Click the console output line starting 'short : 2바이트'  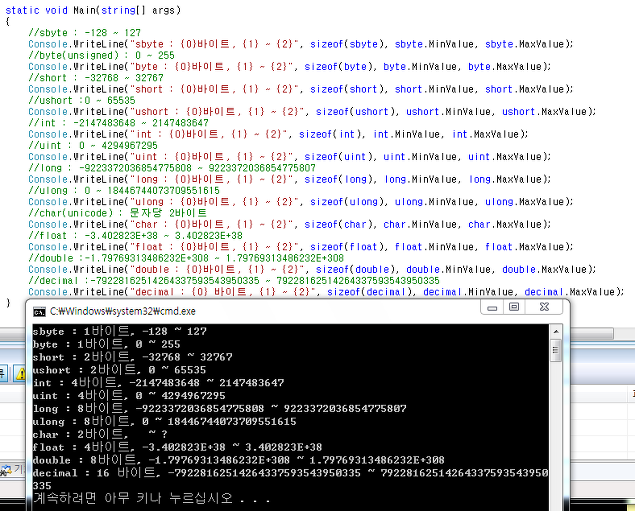(x=133, y=358)
